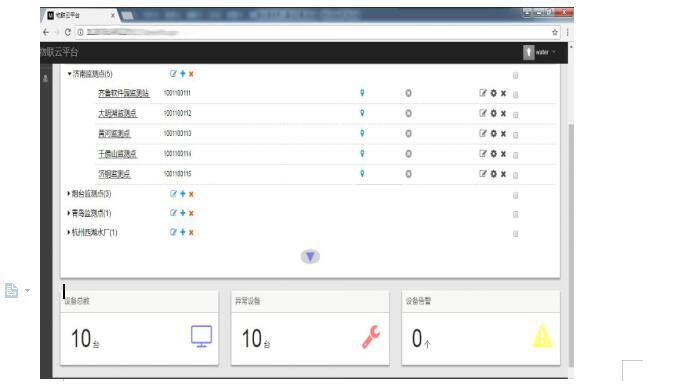
Task: Collapse the 济南监测点(5) tree group
Action: click(x=69, y=74)
